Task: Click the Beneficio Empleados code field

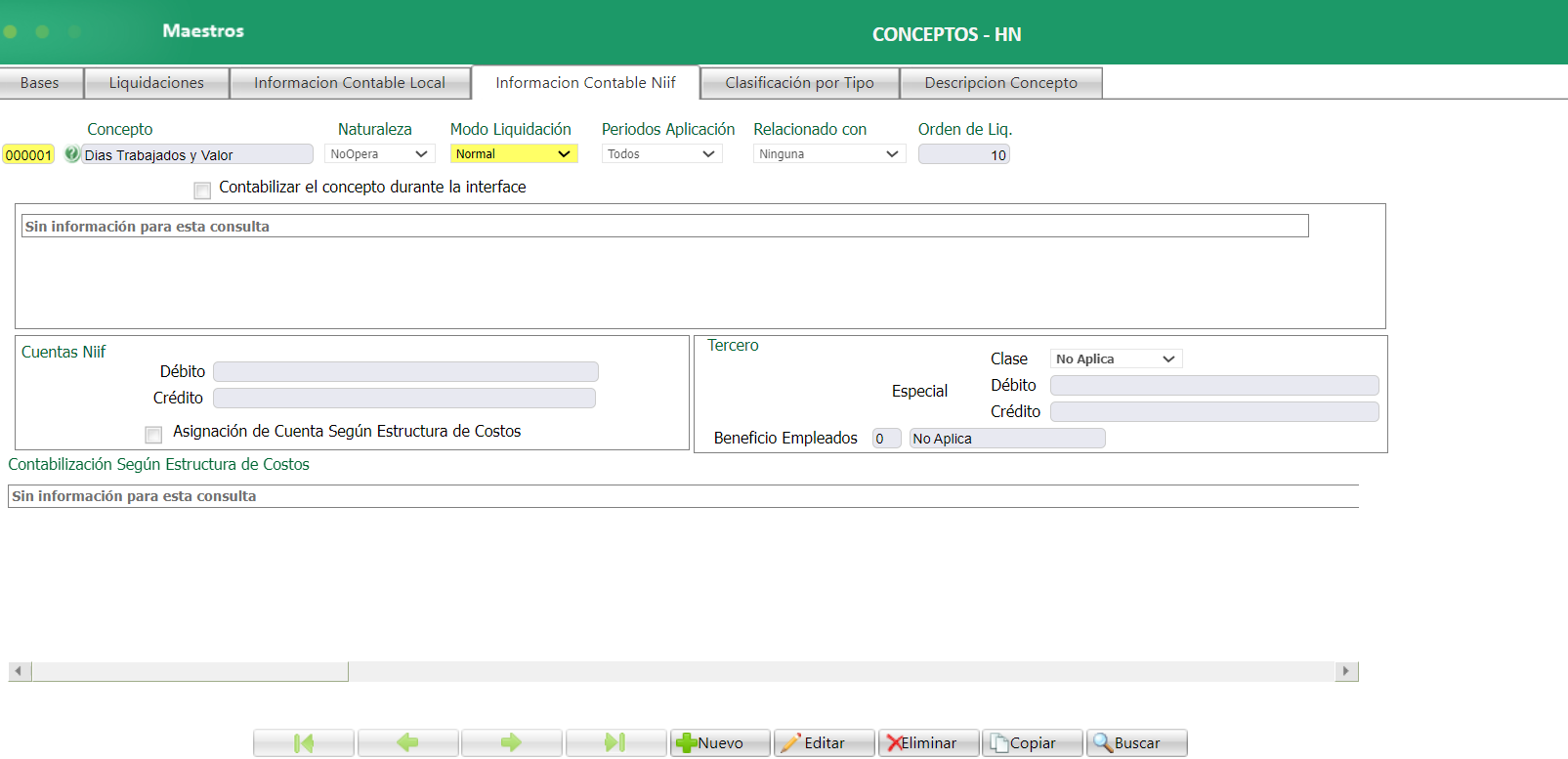Action: (x=886, y=439)
